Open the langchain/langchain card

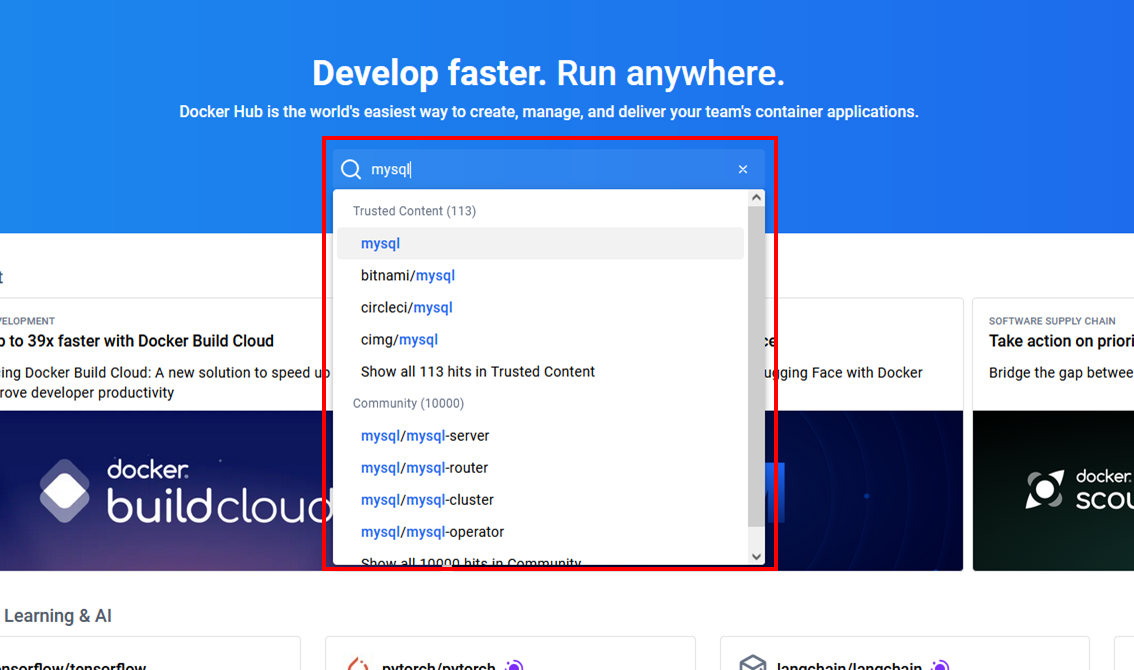coord(905,653)
